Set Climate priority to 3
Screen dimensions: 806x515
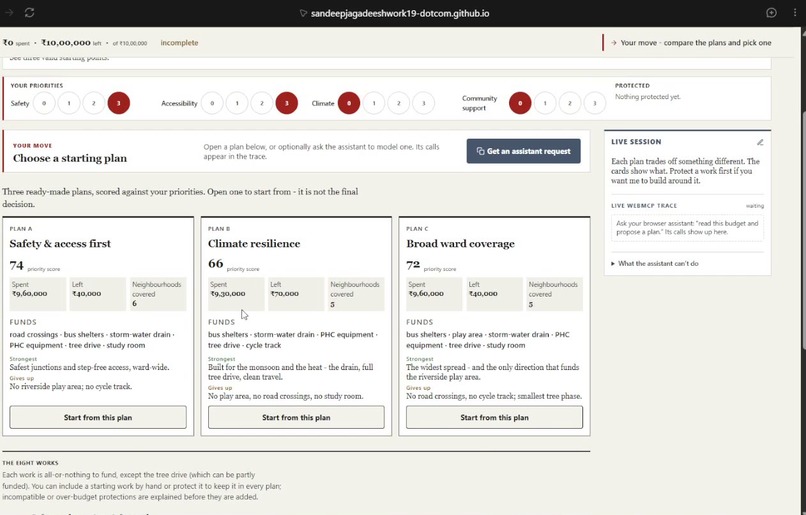[424, 103]
